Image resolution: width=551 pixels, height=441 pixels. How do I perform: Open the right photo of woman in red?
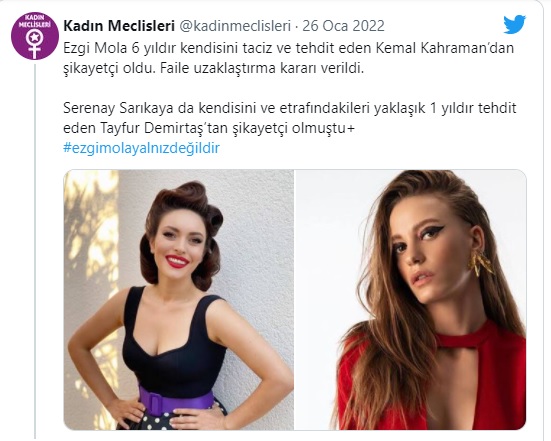click(x=410, y=300)
